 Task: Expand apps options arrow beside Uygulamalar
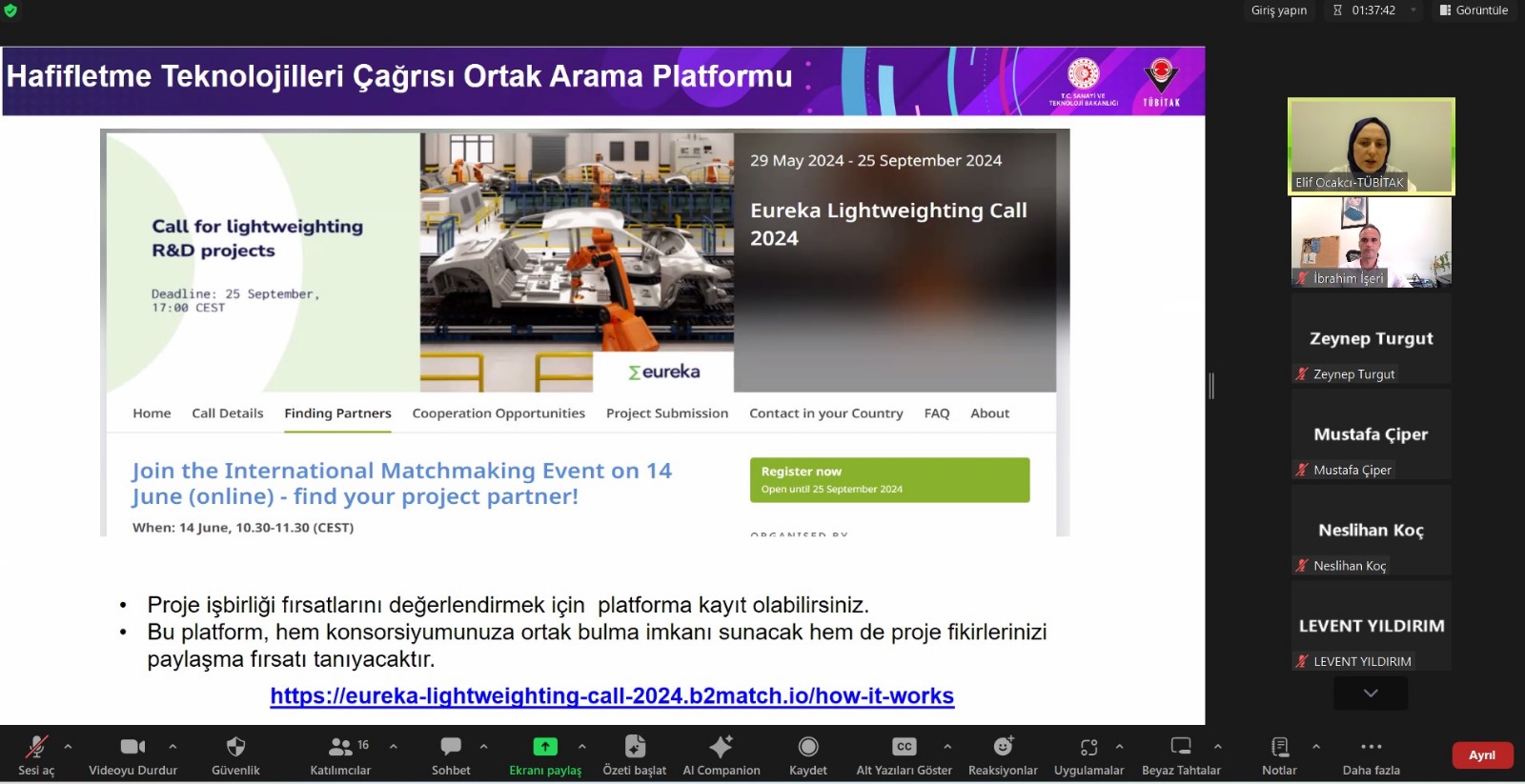click(x=1119, y=747)
